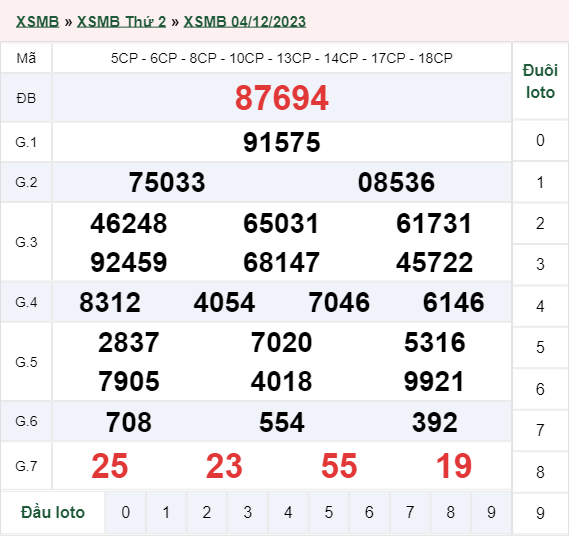Select head loto digit 1
The image size is (569, 536).
point(166,512)
